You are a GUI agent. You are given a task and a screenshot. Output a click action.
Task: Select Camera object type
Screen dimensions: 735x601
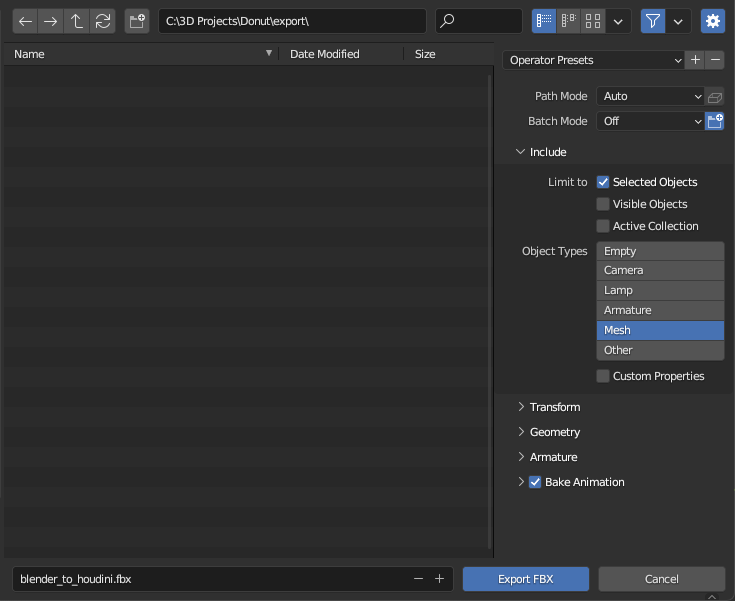(x=660, y=270)
